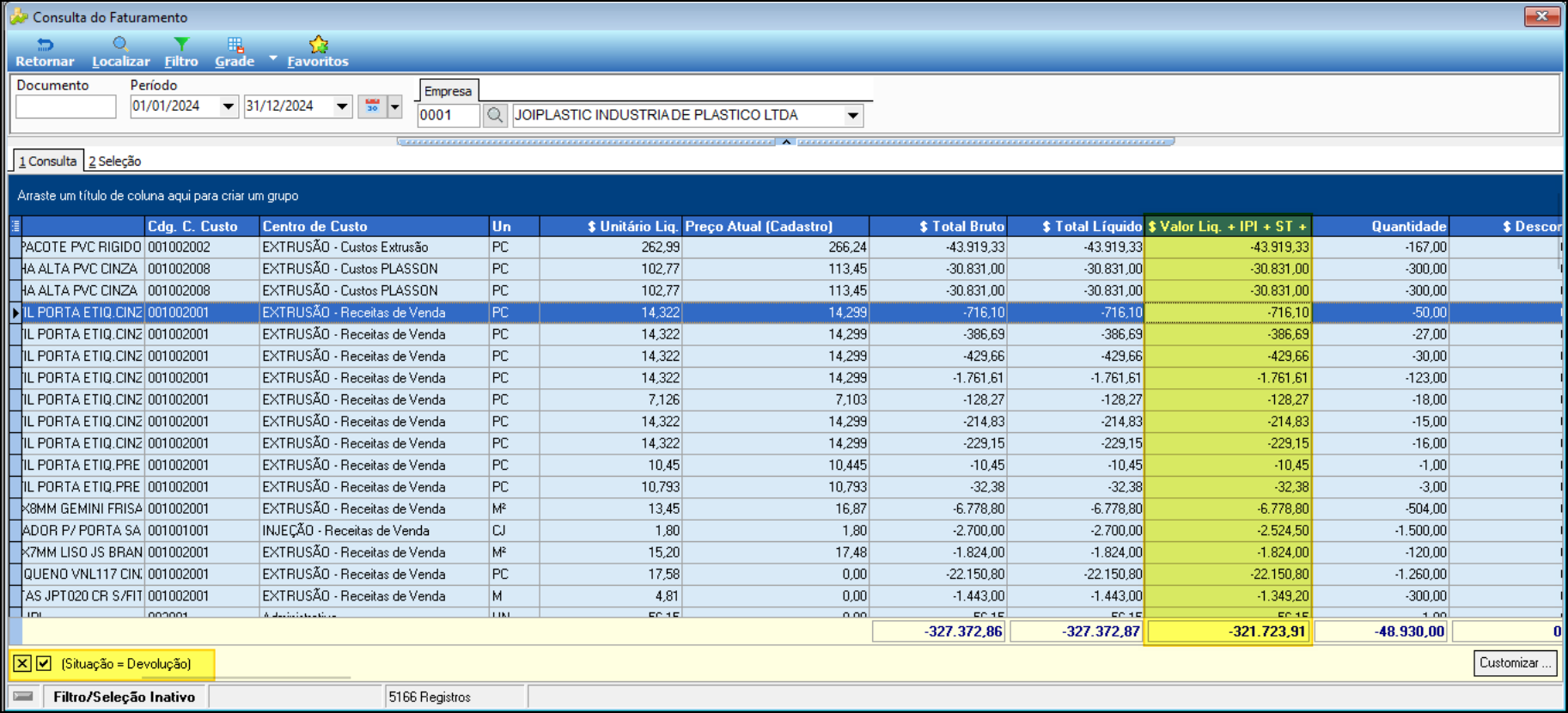The width and height of the screenshot is (1568, 713).
Task: Open the Customizar filter button
Action: click(1516, 663)
